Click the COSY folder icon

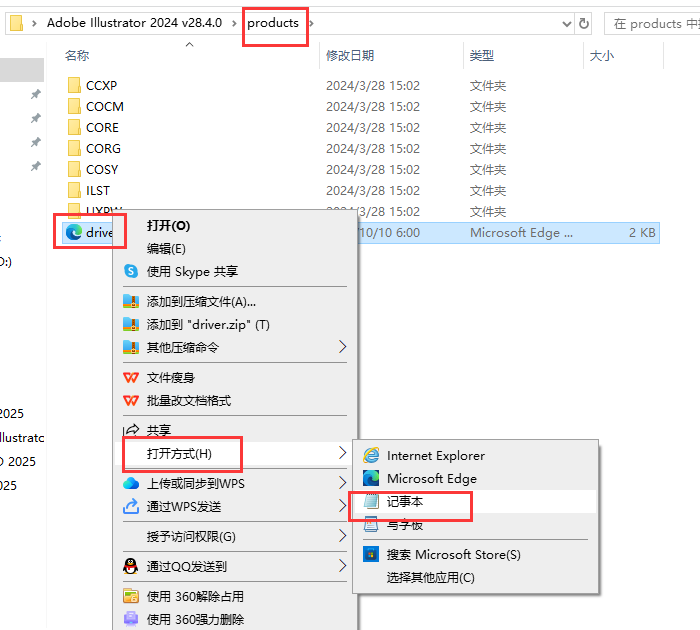[x=74, y=169]
